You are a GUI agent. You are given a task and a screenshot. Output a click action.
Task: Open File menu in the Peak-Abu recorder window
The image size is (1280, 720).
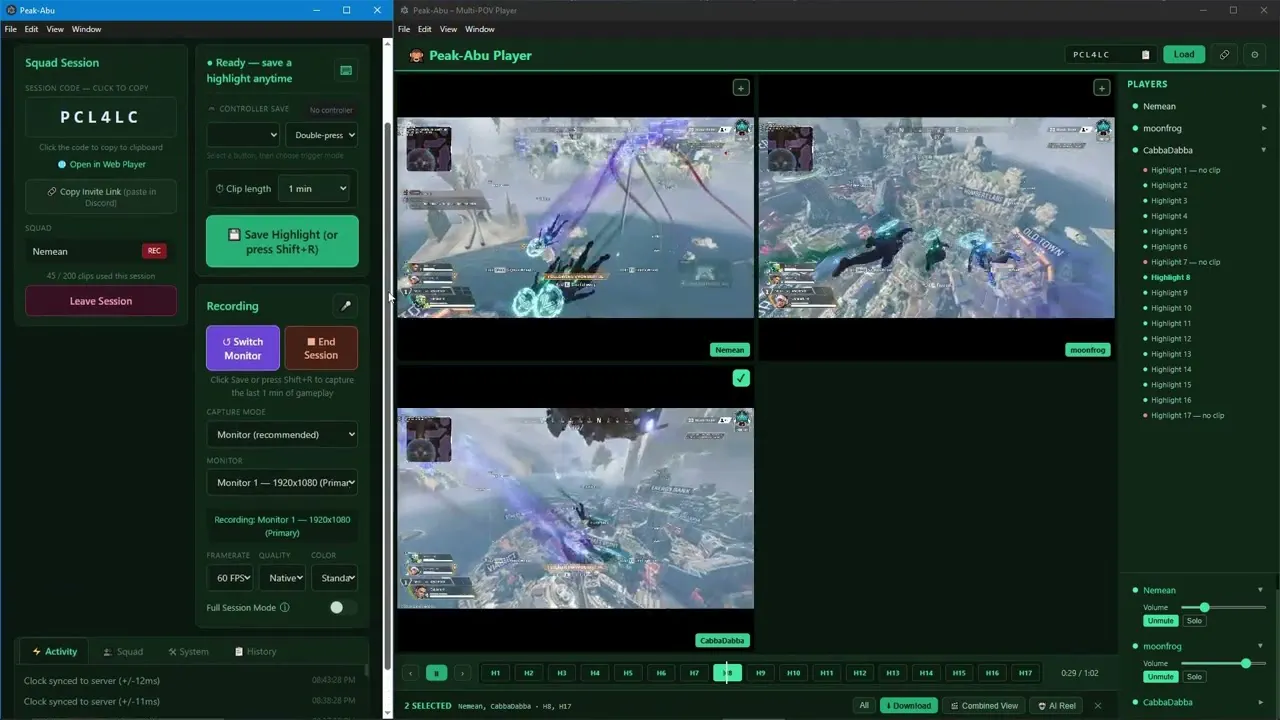click(x=10, y=29)
